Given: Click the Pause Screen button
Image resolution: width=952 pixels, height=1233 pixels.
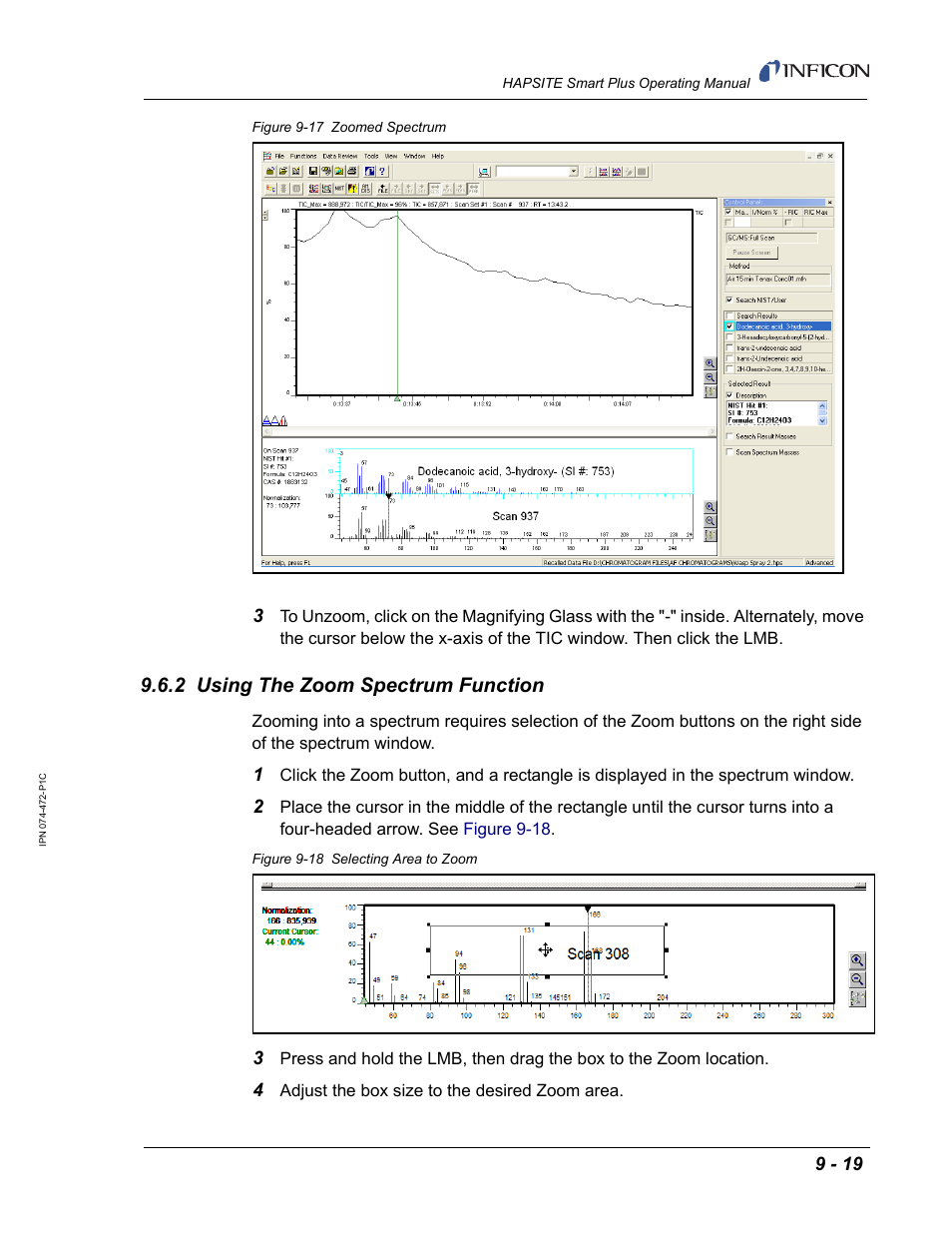Looking at the screenshot, I should [752, 253].
